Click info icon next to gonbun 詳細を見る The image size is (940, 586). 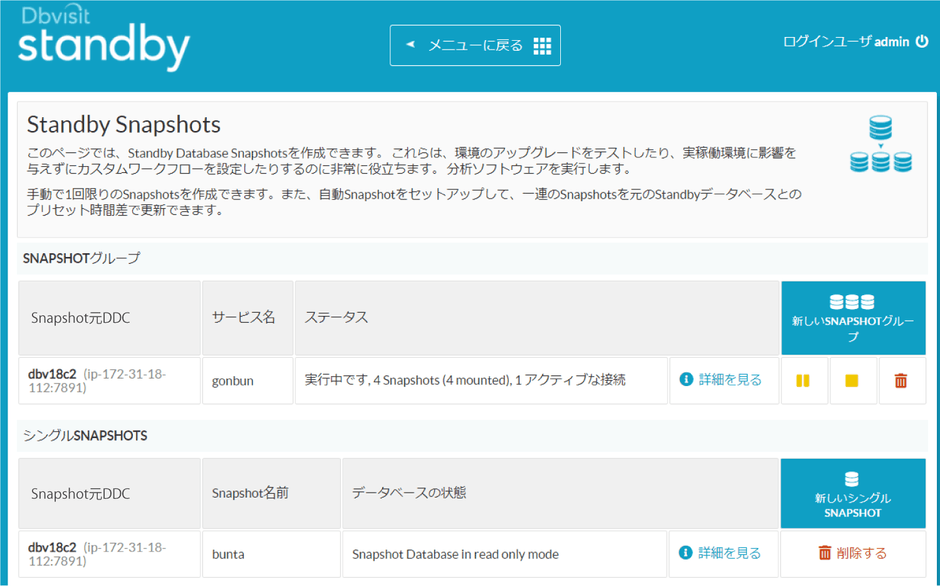coord(685,380)
